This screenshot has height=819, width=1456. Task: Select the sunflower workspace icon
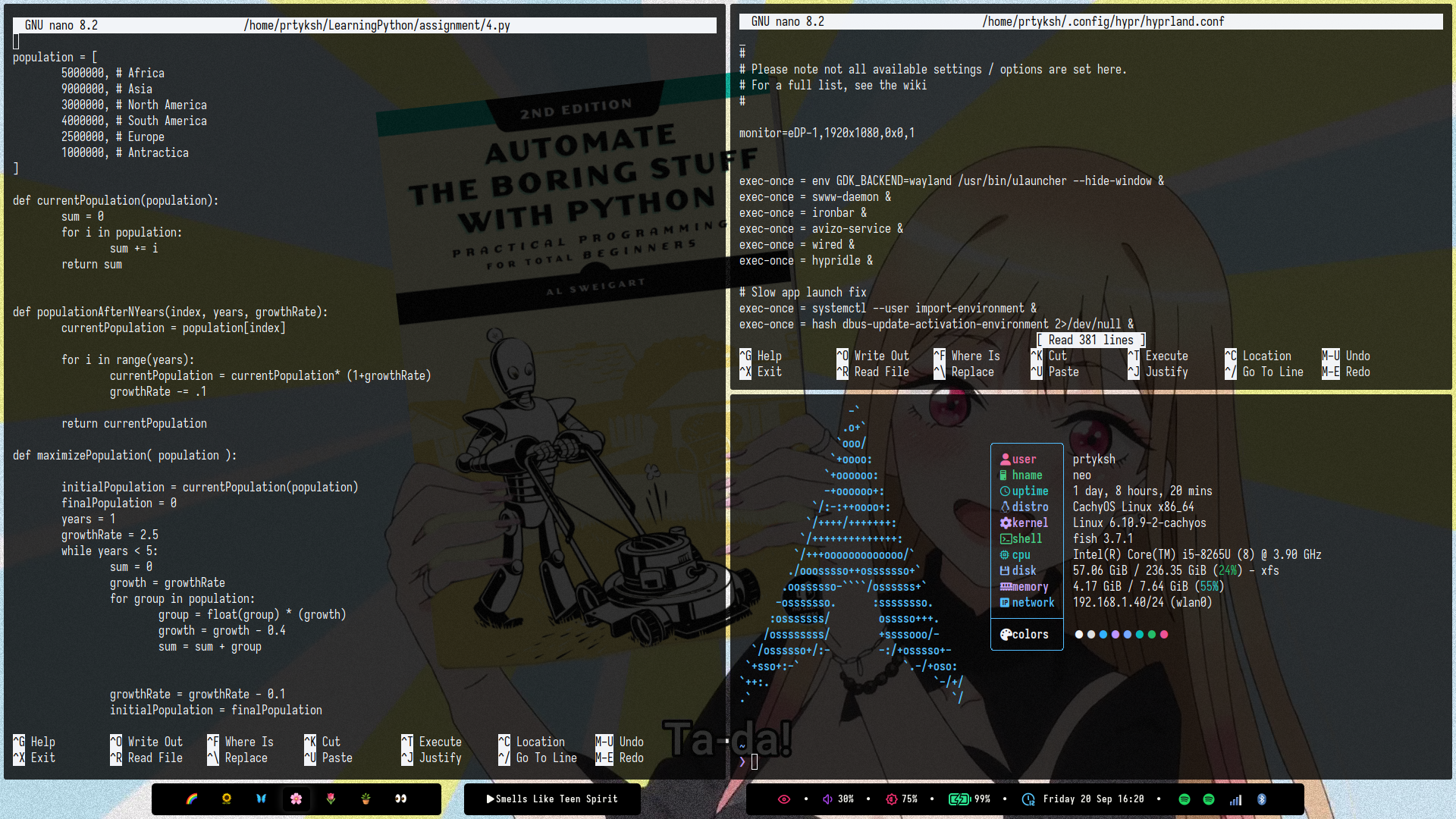point(227,799)
